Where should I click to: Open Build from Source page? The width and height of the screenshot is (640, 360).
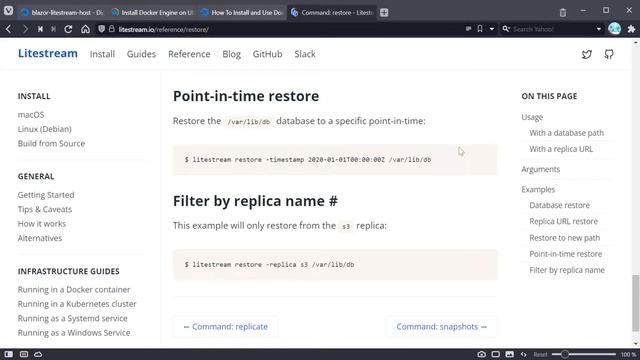coord(51,144)
